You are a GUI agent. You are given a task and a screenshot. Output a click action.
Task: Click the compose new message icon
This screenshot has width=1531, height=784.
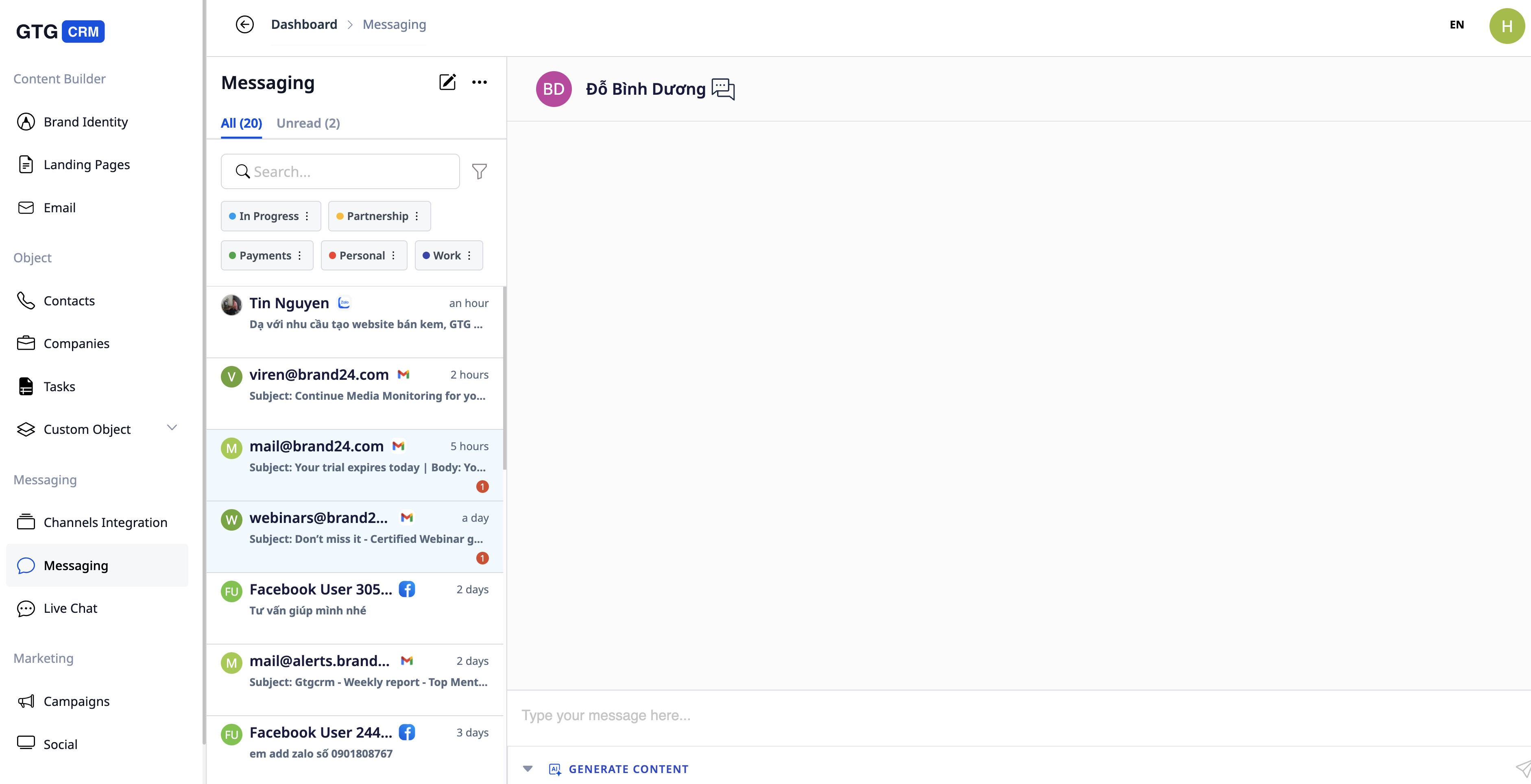447,82
